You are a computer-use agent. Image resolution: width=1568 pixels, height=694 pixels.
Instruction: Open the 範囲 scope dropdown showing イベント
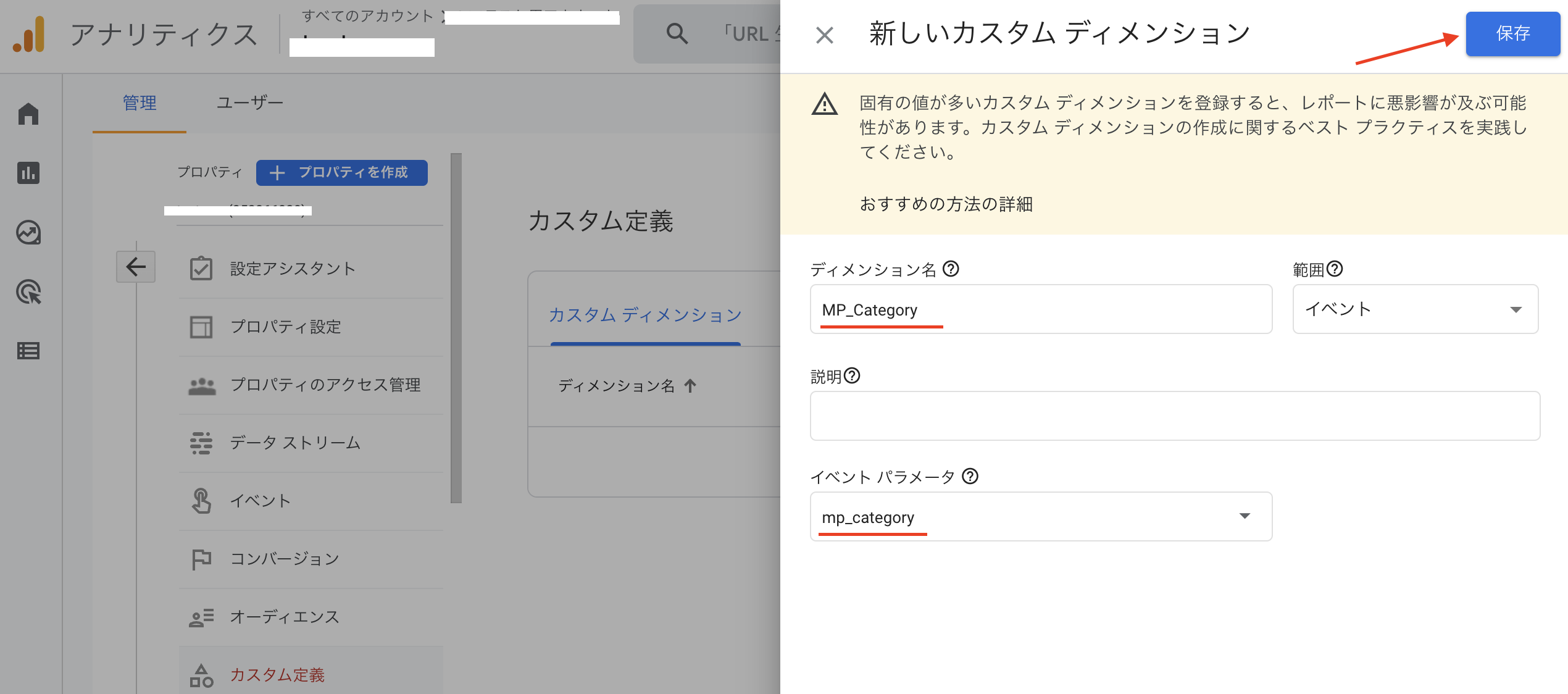[1415, 309]
